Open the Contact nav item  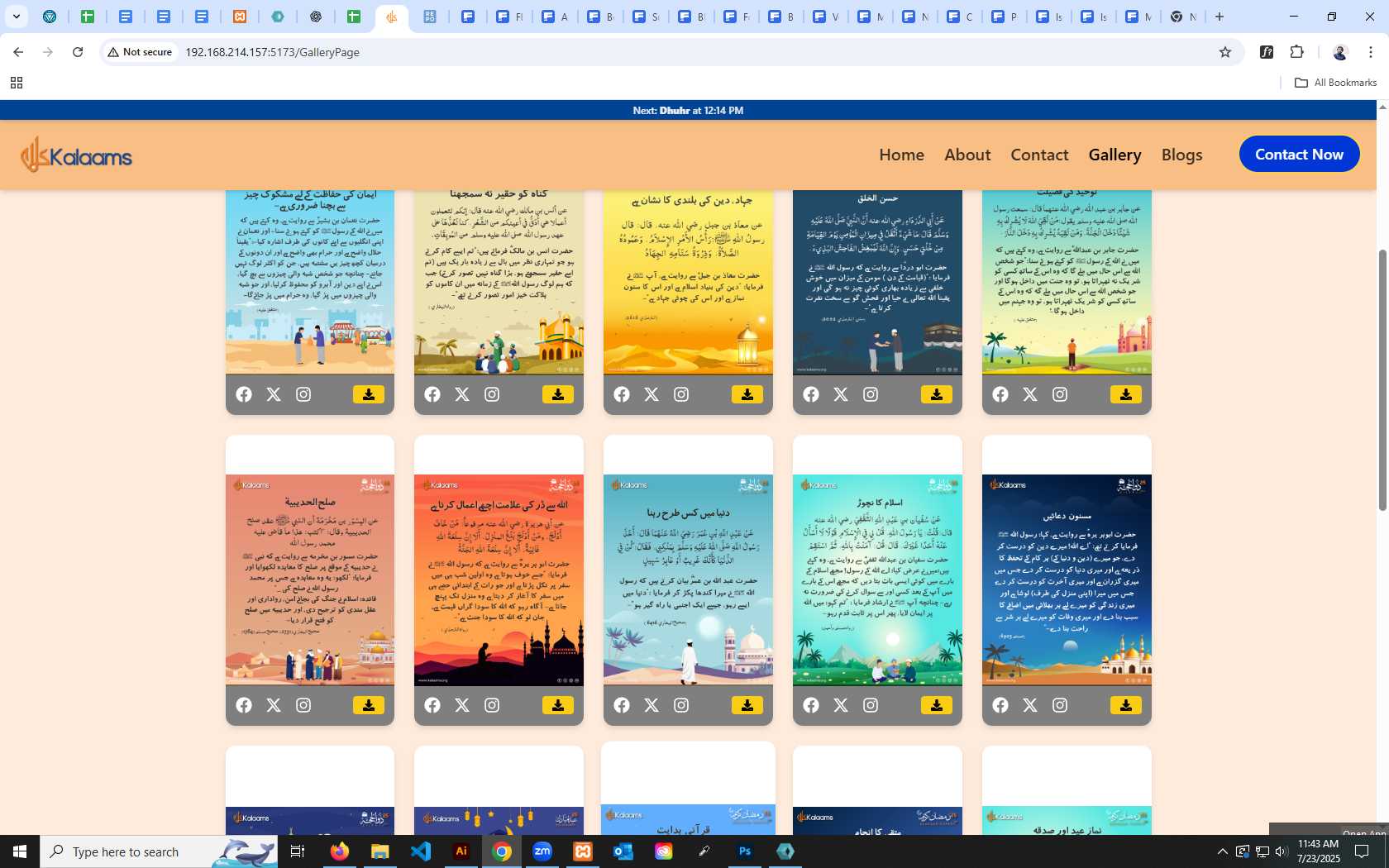pyautogui.click(x=1039, y=155)
